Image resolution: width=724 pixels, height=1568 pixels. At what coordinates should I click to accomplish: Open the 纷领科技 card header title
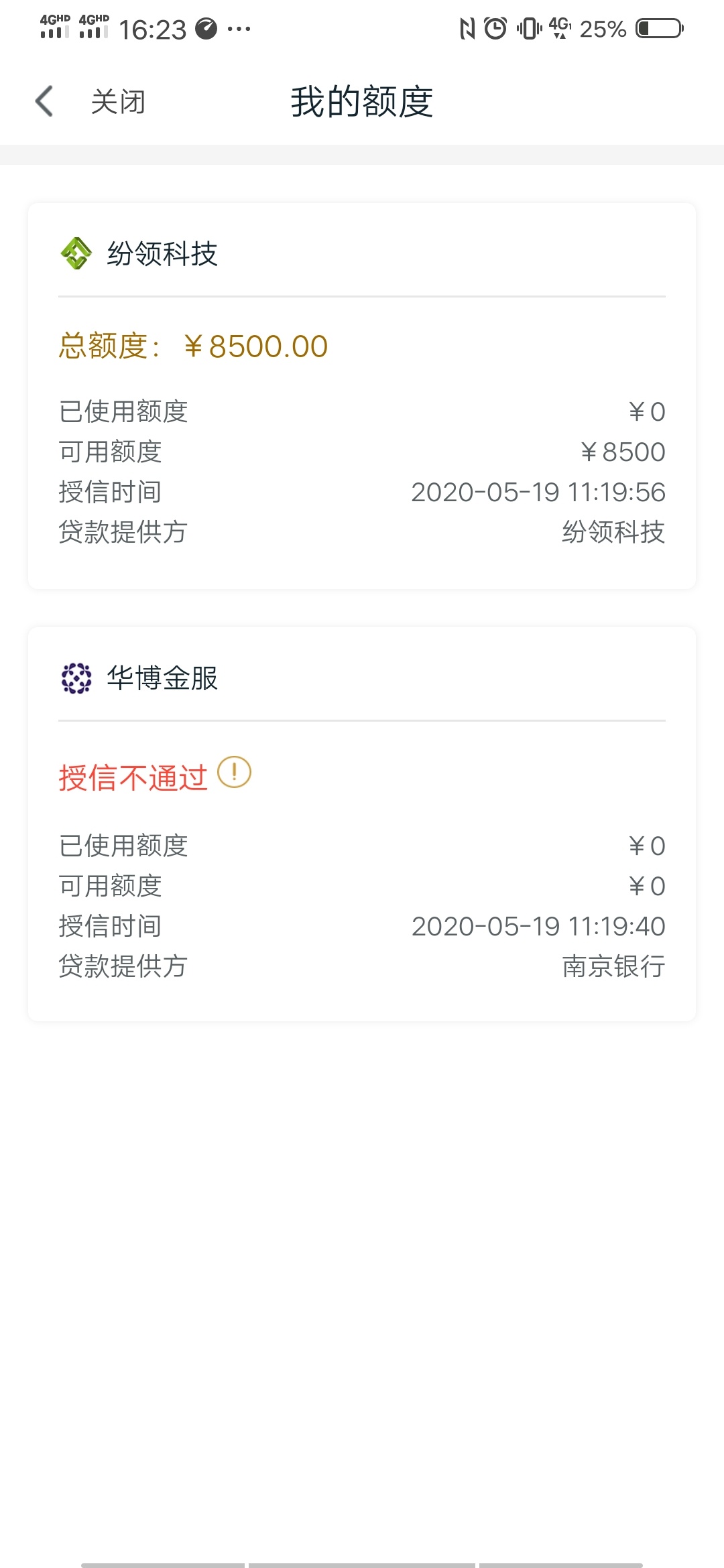[x=162, y=254]
